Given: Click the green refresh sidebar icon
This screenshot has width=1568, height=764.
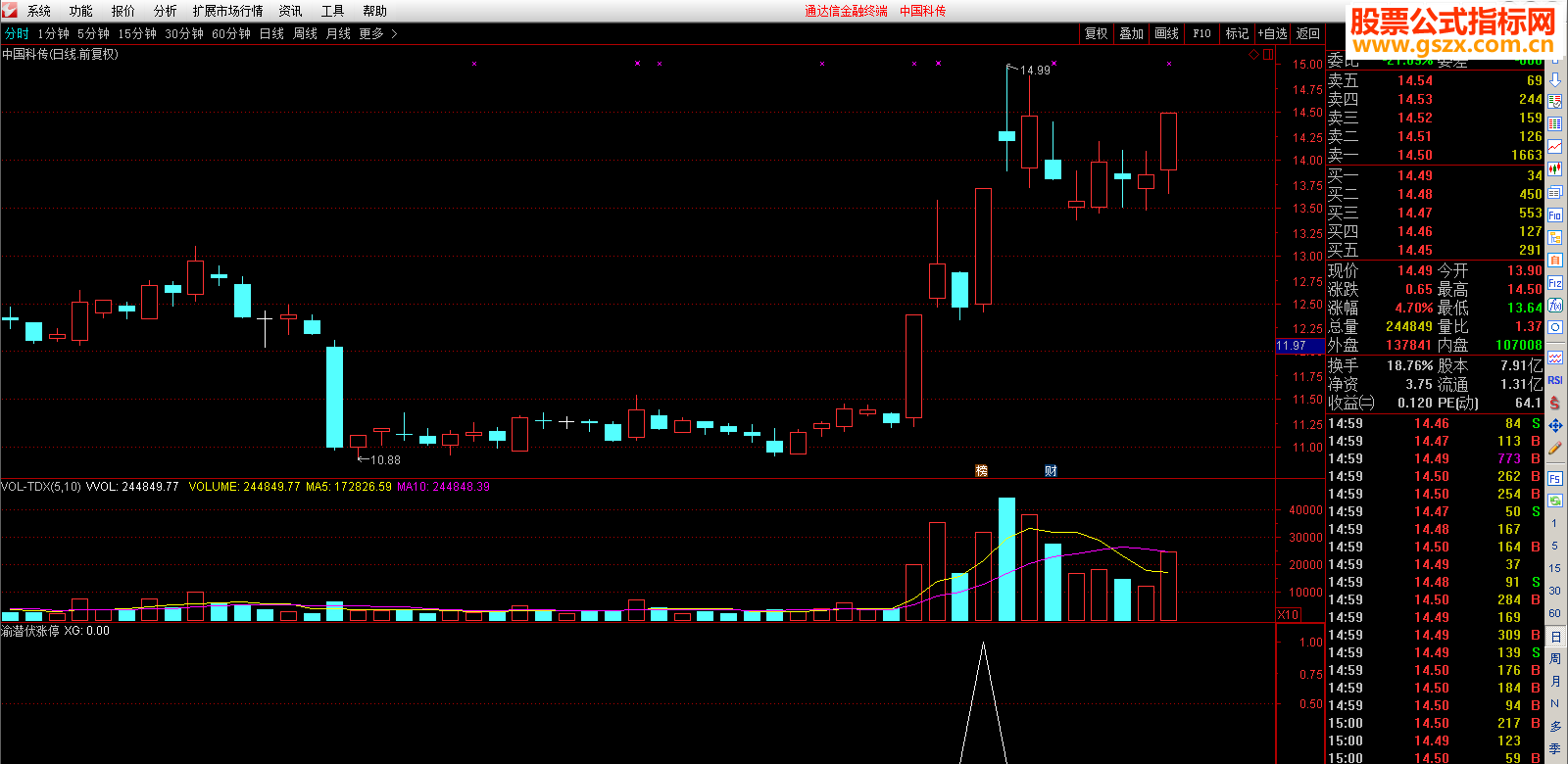Looking at the screenshot, I should (x=1555, y=501).
